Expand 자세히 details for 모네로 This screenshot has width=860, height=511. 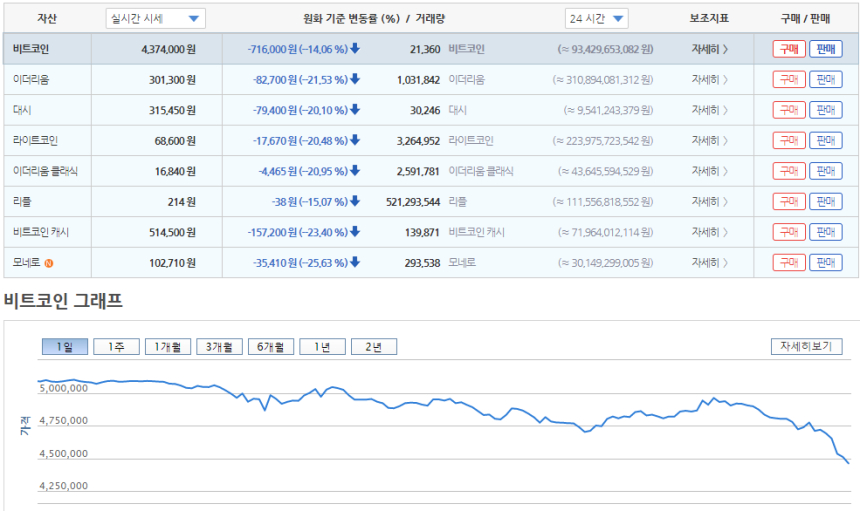click(709, 263)
